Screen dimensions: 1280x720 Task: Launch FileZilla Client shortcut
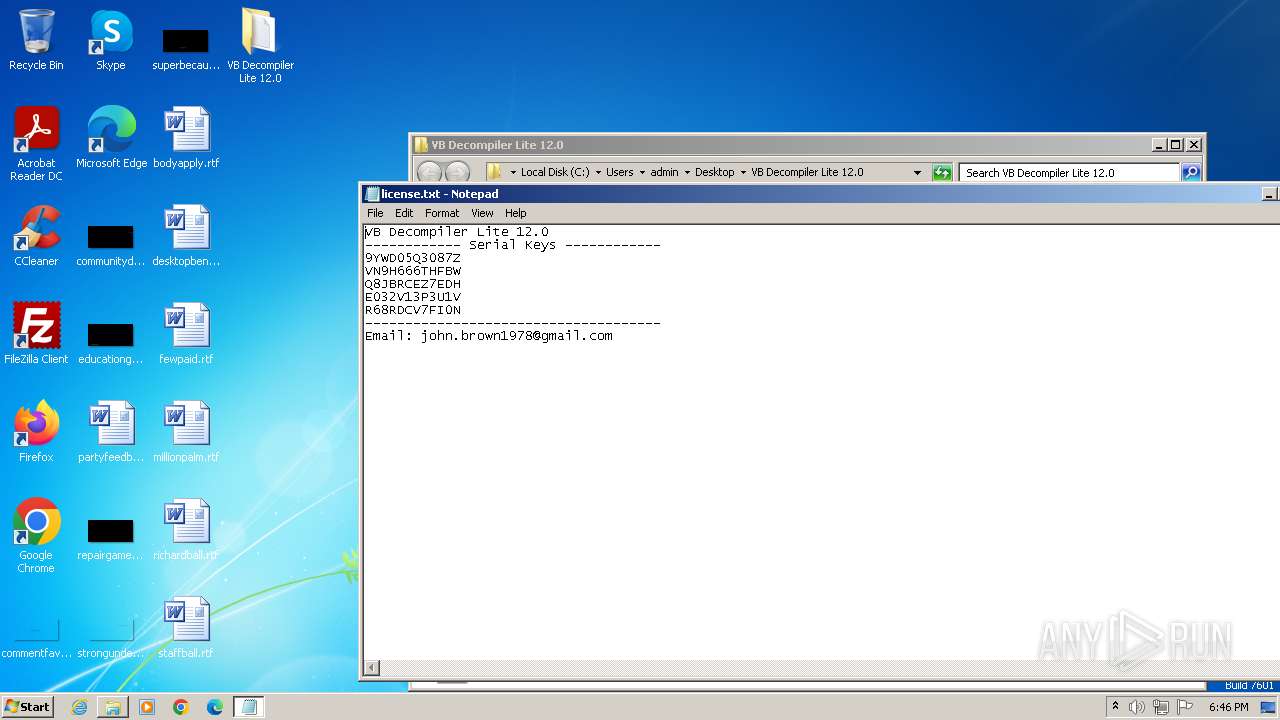pyautogui.click(x=36, y=334)
